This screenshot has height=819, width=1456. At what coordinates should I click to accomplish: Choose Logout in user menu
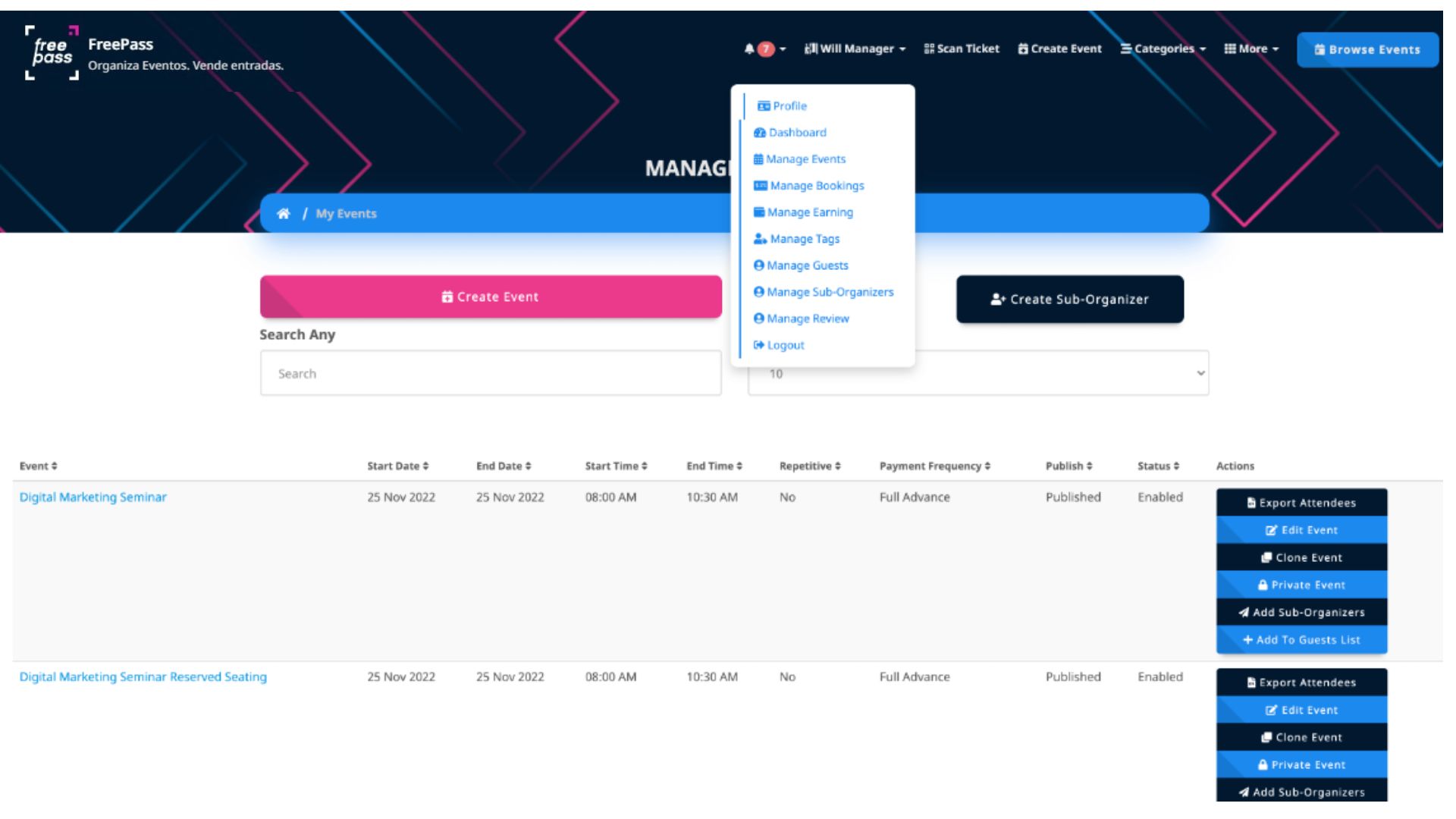point(785,346)
